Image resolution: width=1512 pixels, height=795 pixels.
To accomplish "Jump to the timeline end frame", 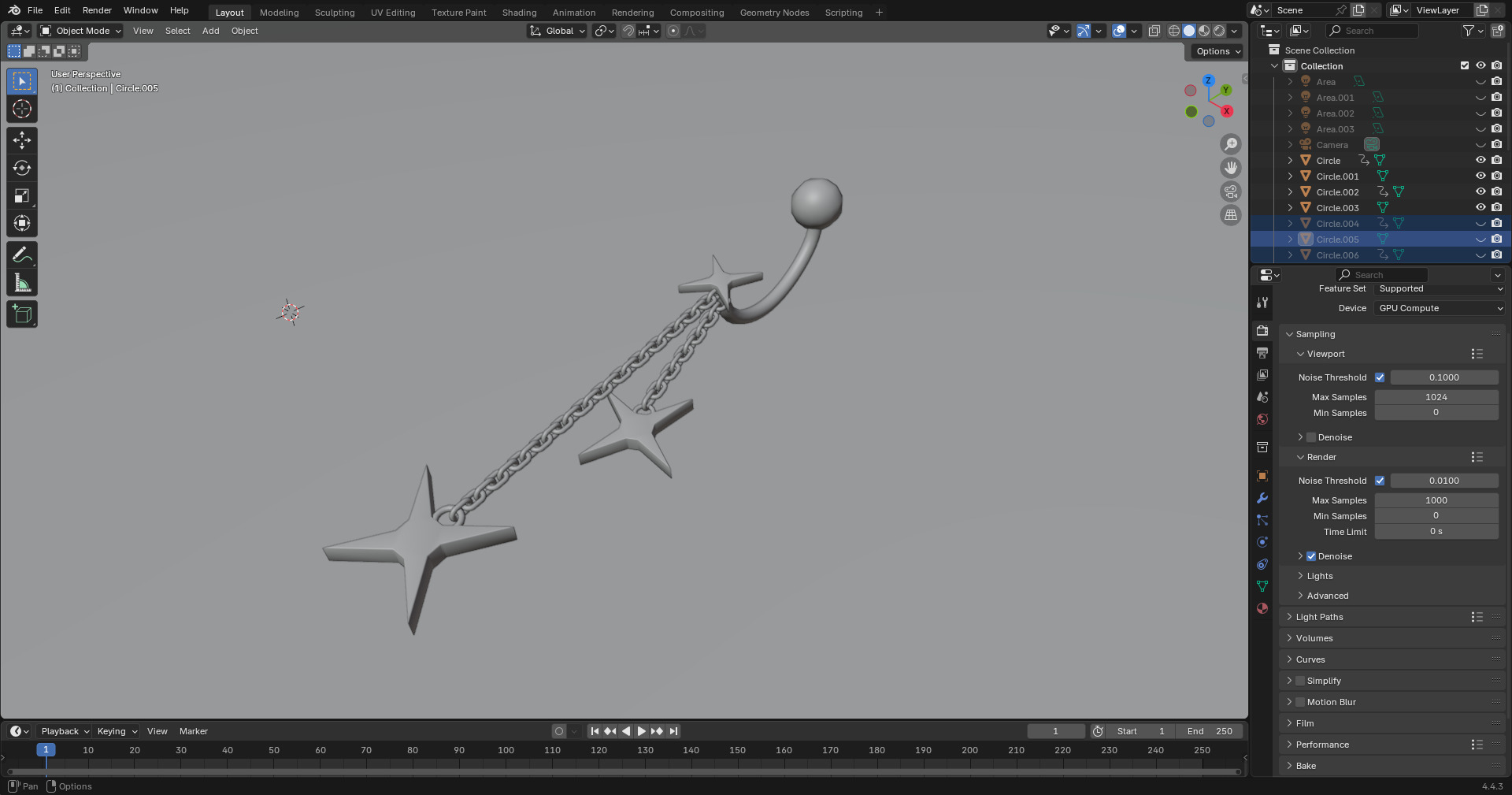I will click(x=673, y=731).
